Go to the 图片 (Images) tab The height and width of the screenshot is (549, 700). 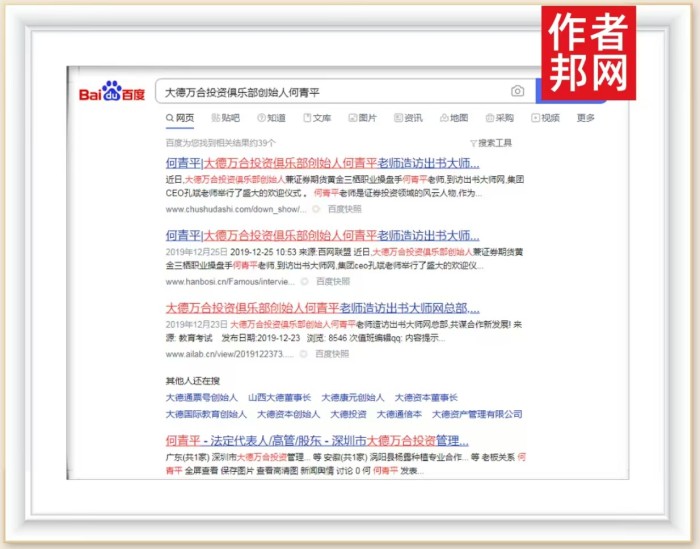[362, 118]
